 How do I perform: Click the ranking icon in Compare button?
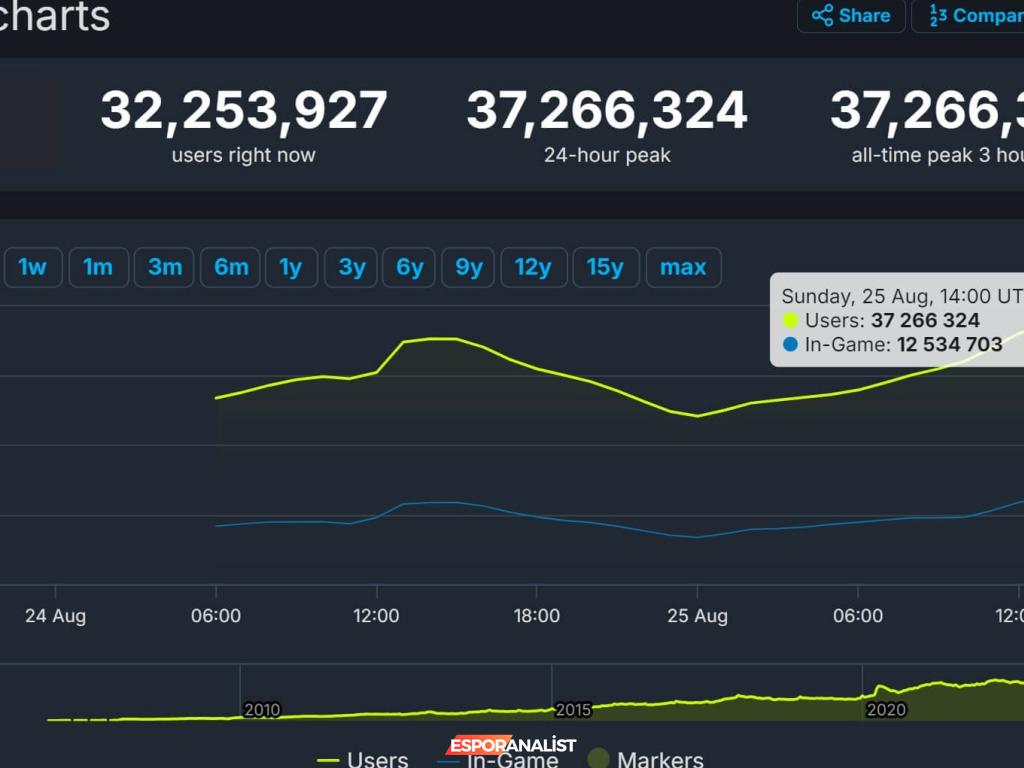[x=938, y=15]
